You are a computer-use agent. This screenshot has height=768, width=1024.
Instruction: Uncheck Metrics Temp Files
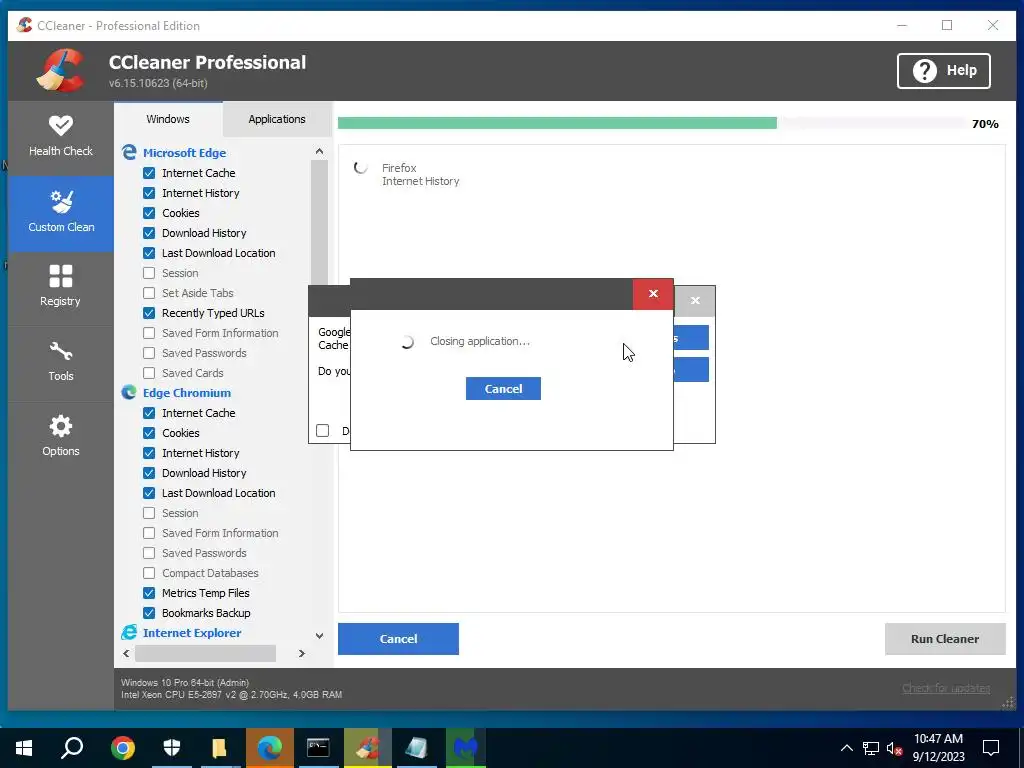[149, 593]
